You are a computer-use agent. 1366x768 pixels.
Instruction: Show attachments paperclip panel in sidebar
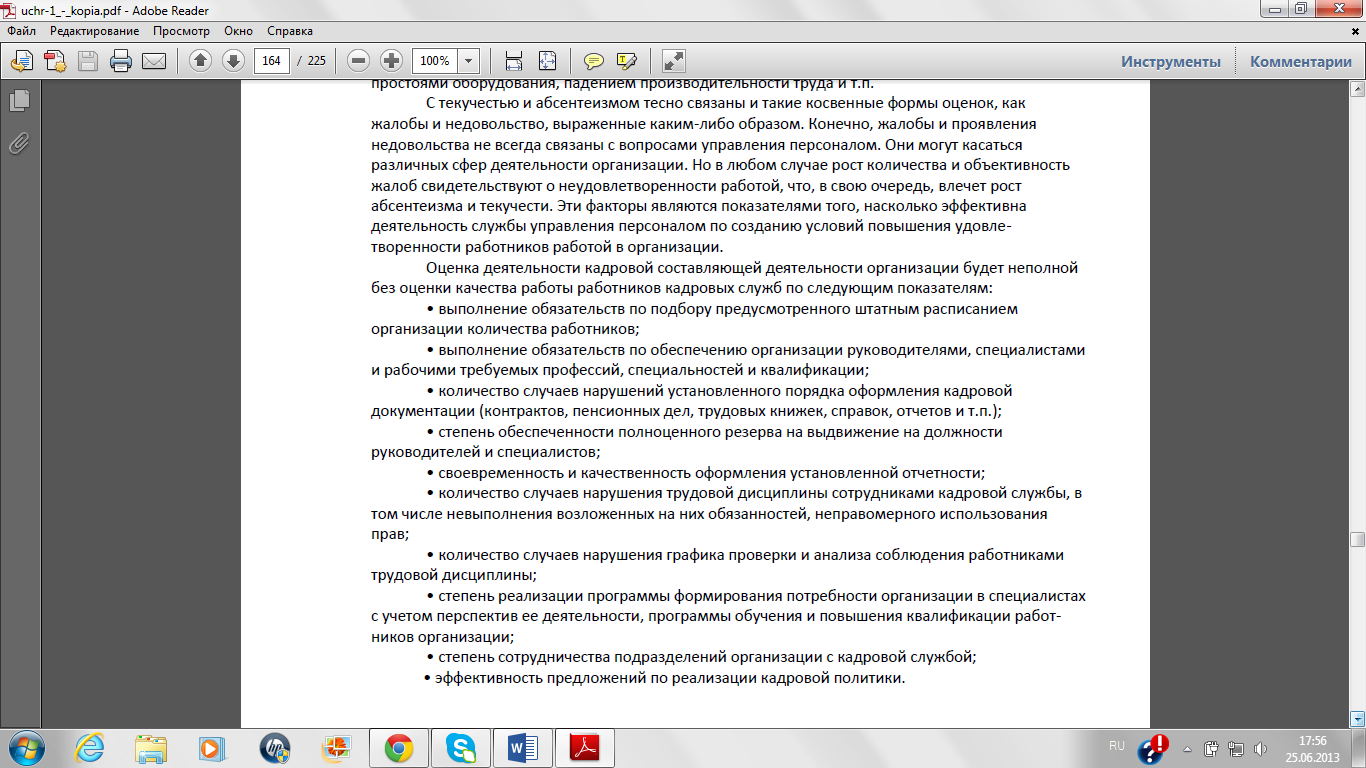[19, 143]
